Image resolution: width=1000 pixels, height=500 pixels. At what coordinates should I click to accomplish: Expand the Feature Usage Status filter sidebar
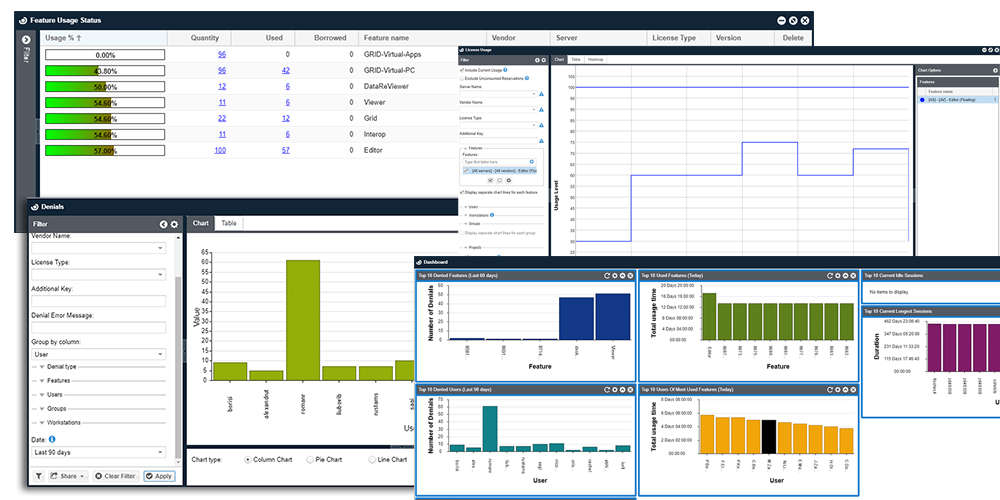pos(26,40)
